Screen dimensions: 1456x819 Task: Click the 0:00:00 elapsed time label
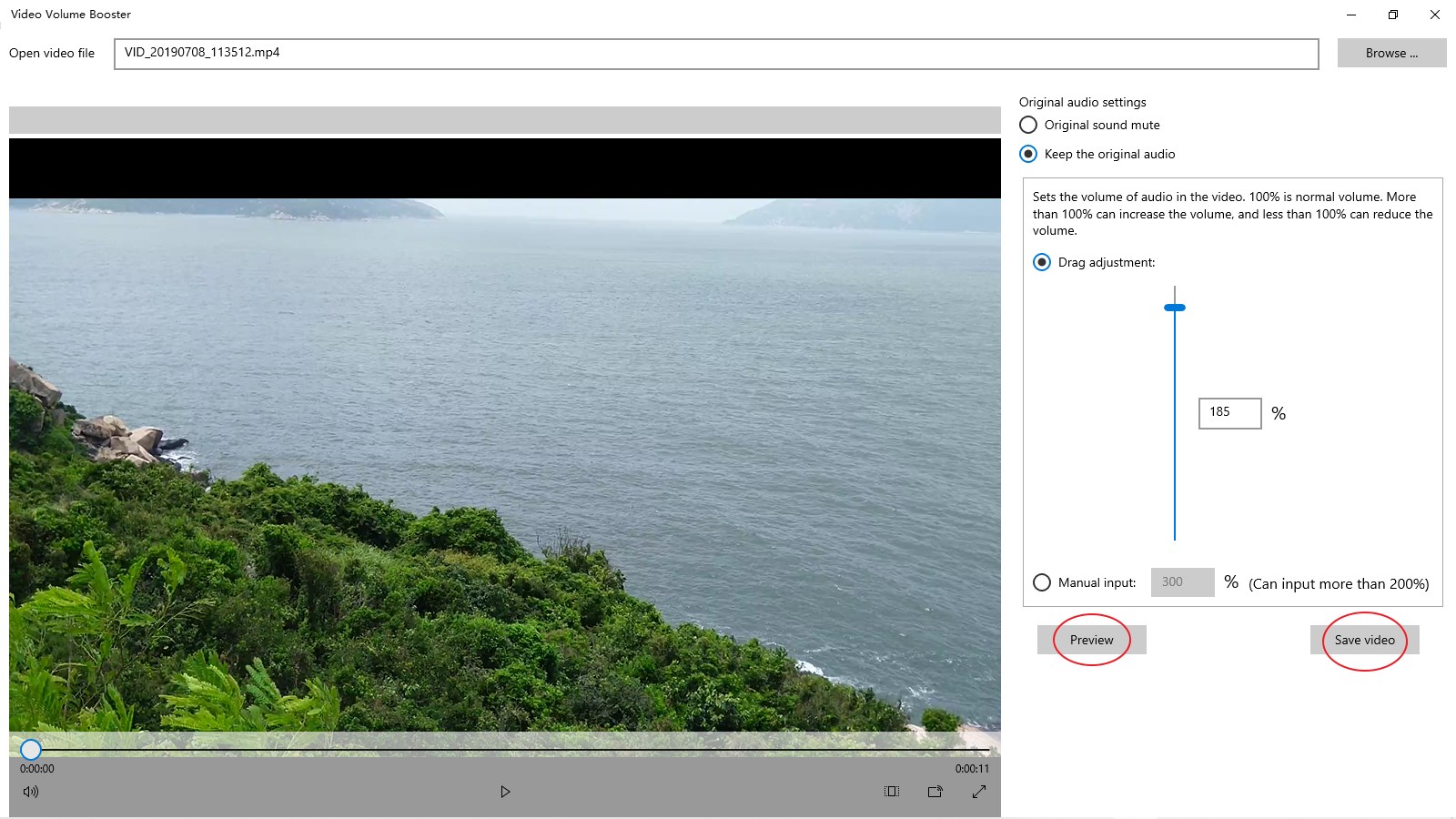point(37,769)
